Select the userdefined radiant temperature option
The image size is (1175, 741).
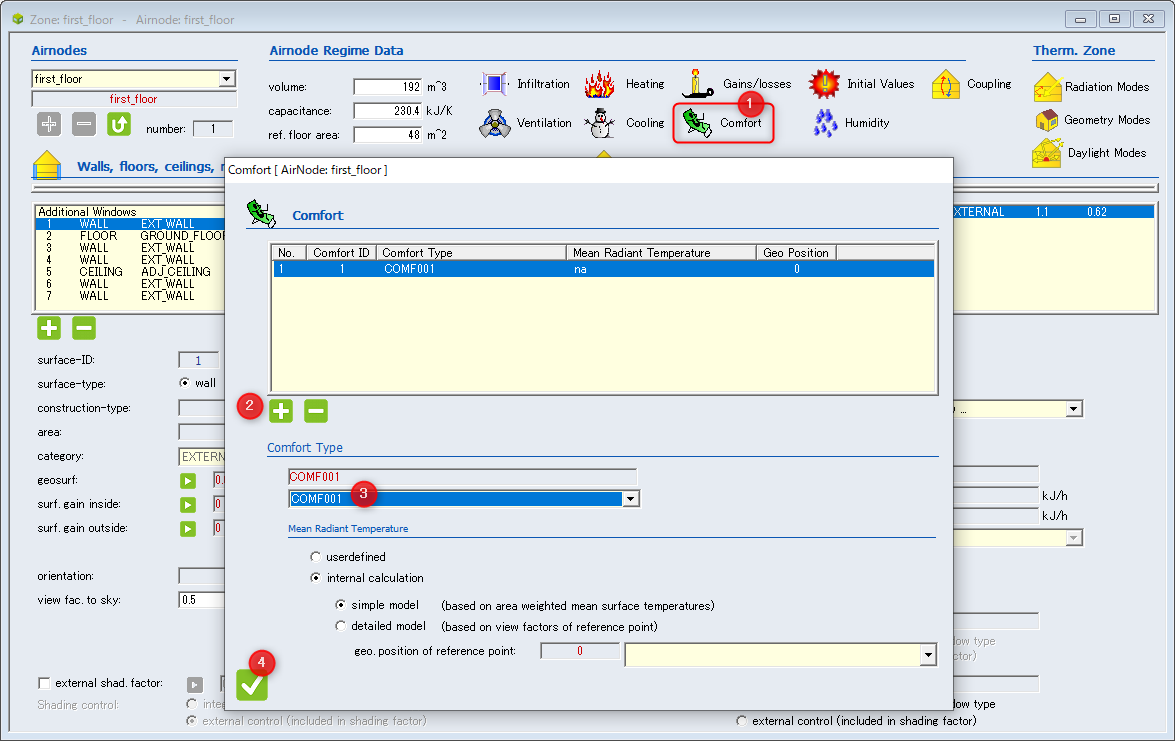[315, 557]
